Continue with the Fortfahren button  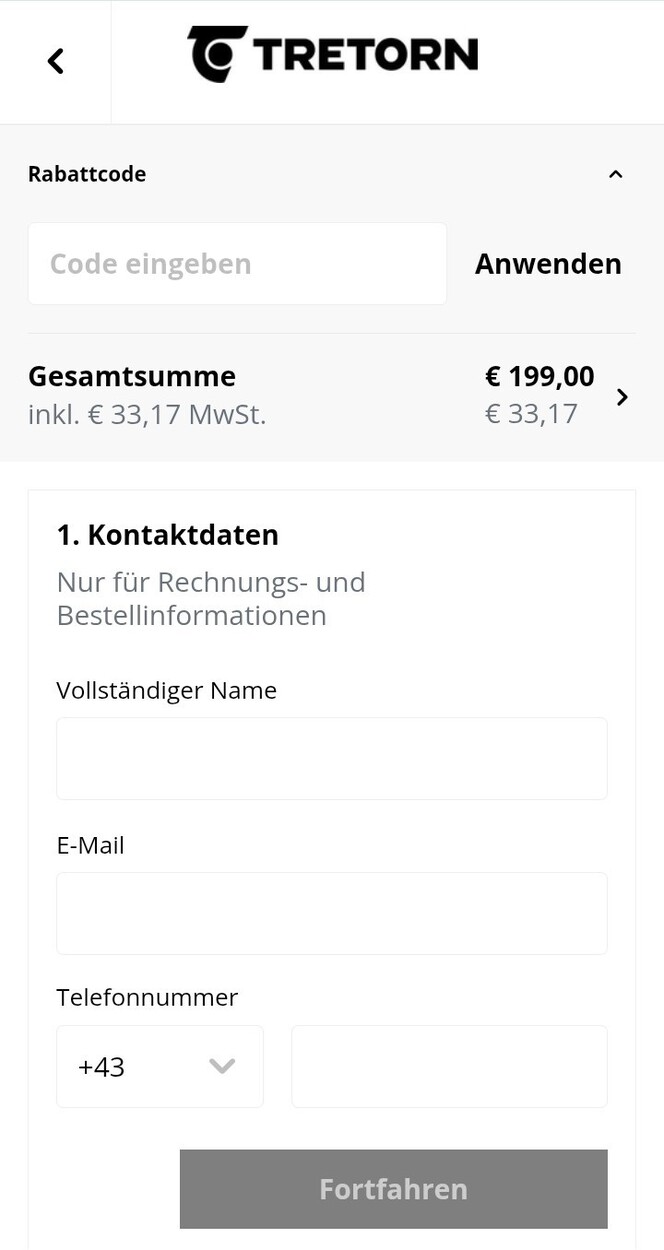point(394,1189)
